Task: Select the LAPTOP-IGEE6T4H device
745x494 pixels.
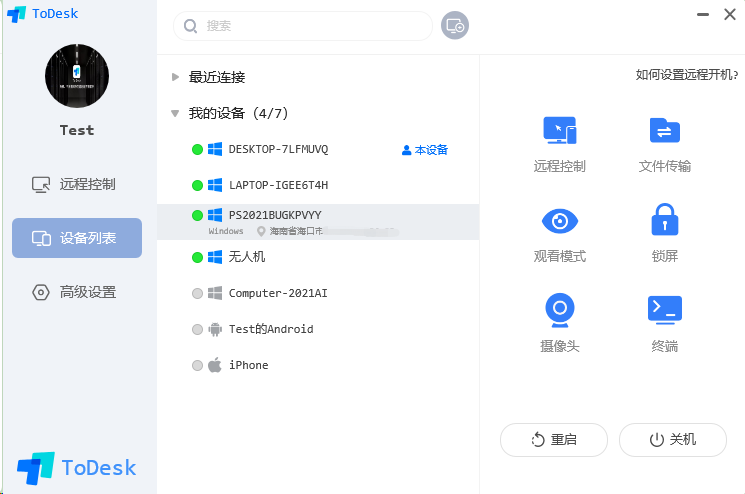Action: (278, 185)
